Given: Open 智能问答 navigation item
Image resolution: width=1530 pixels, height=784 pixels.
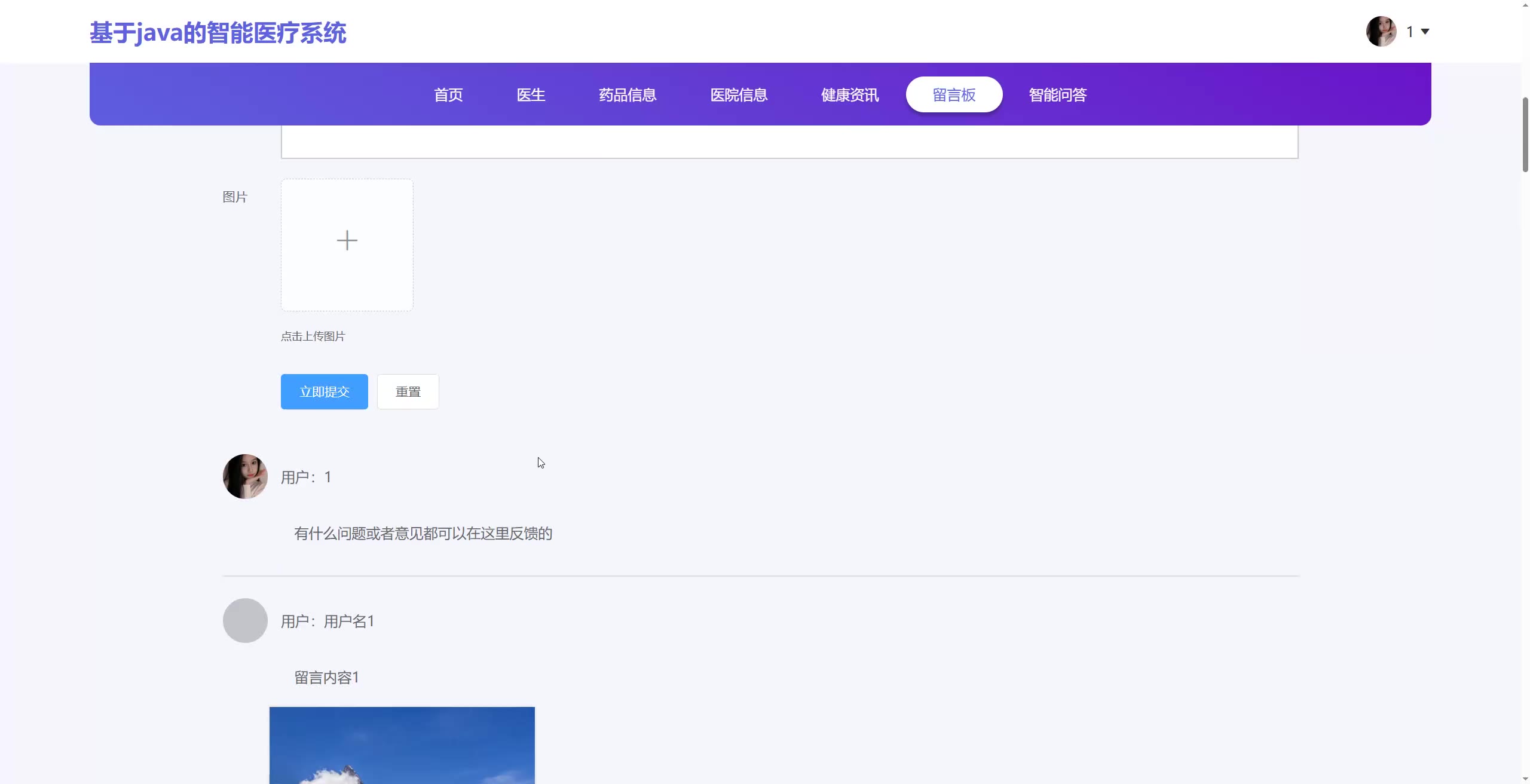Looking at the screenshot, I should coord(1057,95).
